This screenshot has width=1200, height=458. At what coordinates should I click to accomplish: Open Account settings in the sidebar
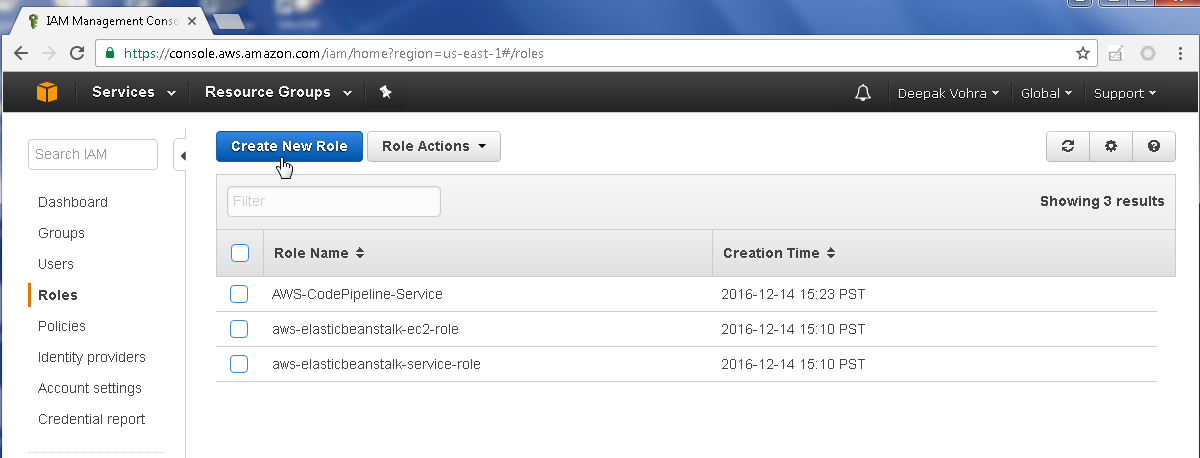point(90,388)
